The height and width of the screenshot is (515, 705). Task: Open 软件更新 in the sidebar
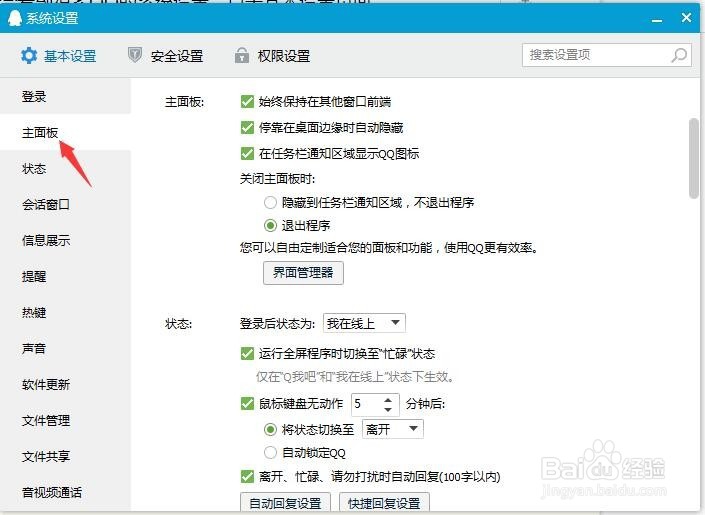[x=65, y=384]
